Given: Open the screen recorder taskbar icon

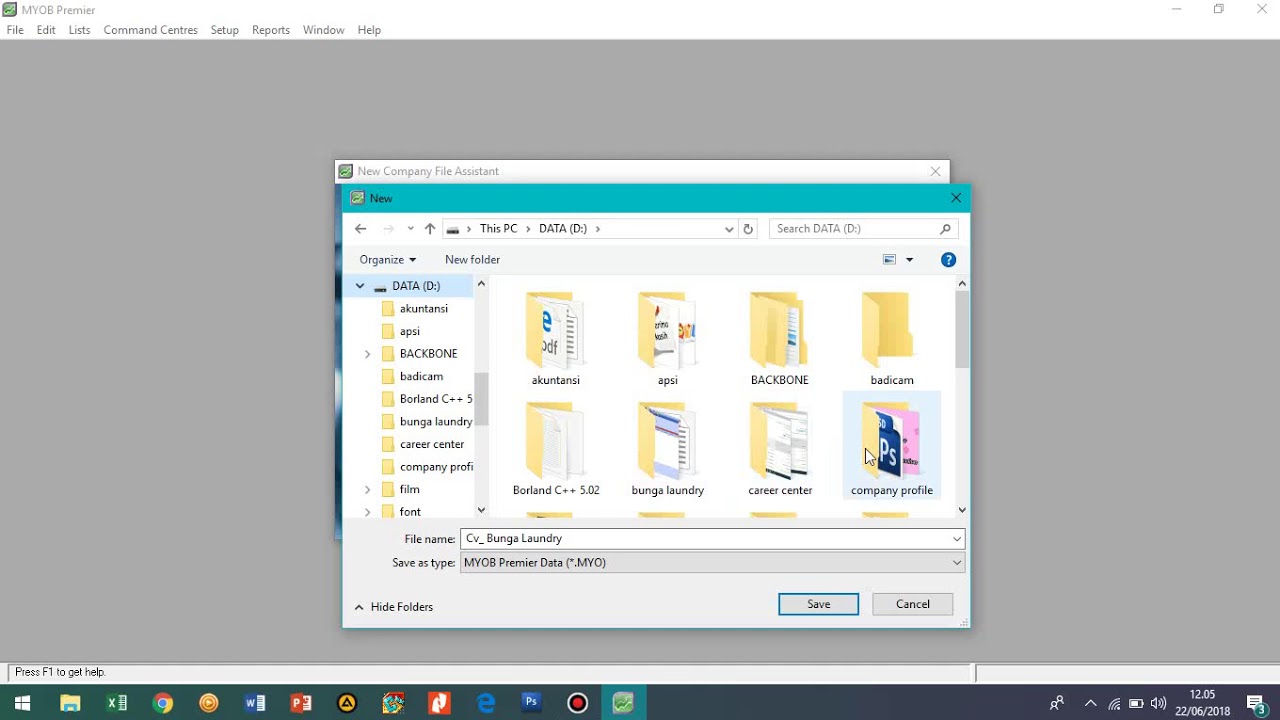Looking at the screenshot, I should (577, 703).
